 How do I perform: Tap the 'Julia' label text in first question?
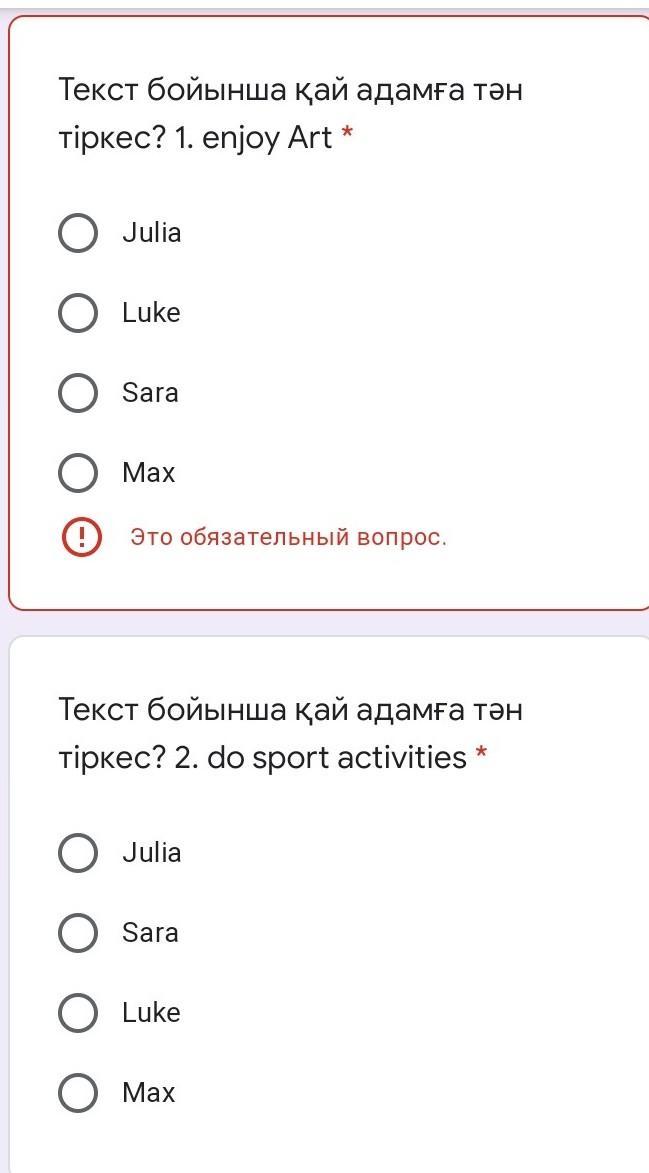[152, 233]
